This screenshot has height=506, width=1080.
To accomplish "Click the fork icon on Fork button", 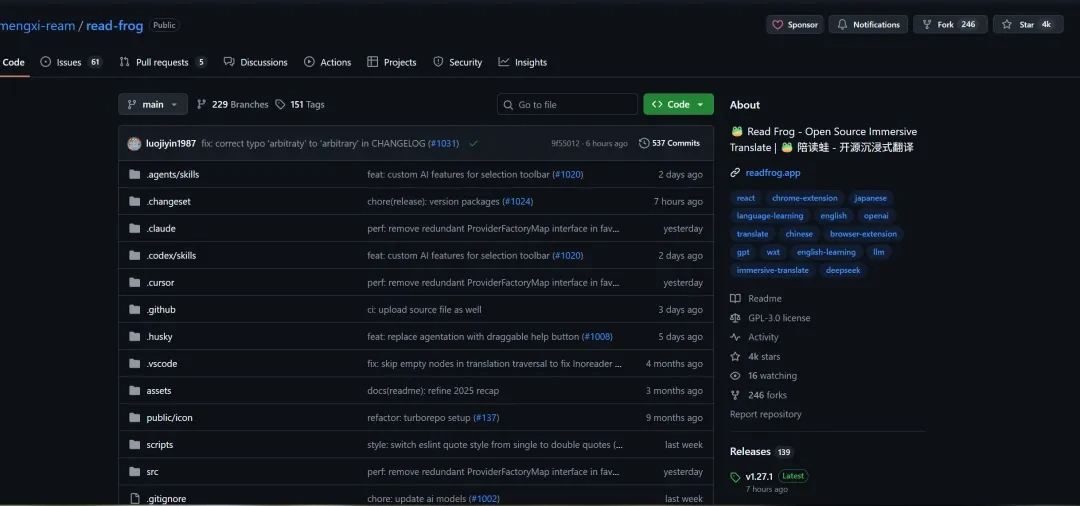I will (x=926, y=25).
